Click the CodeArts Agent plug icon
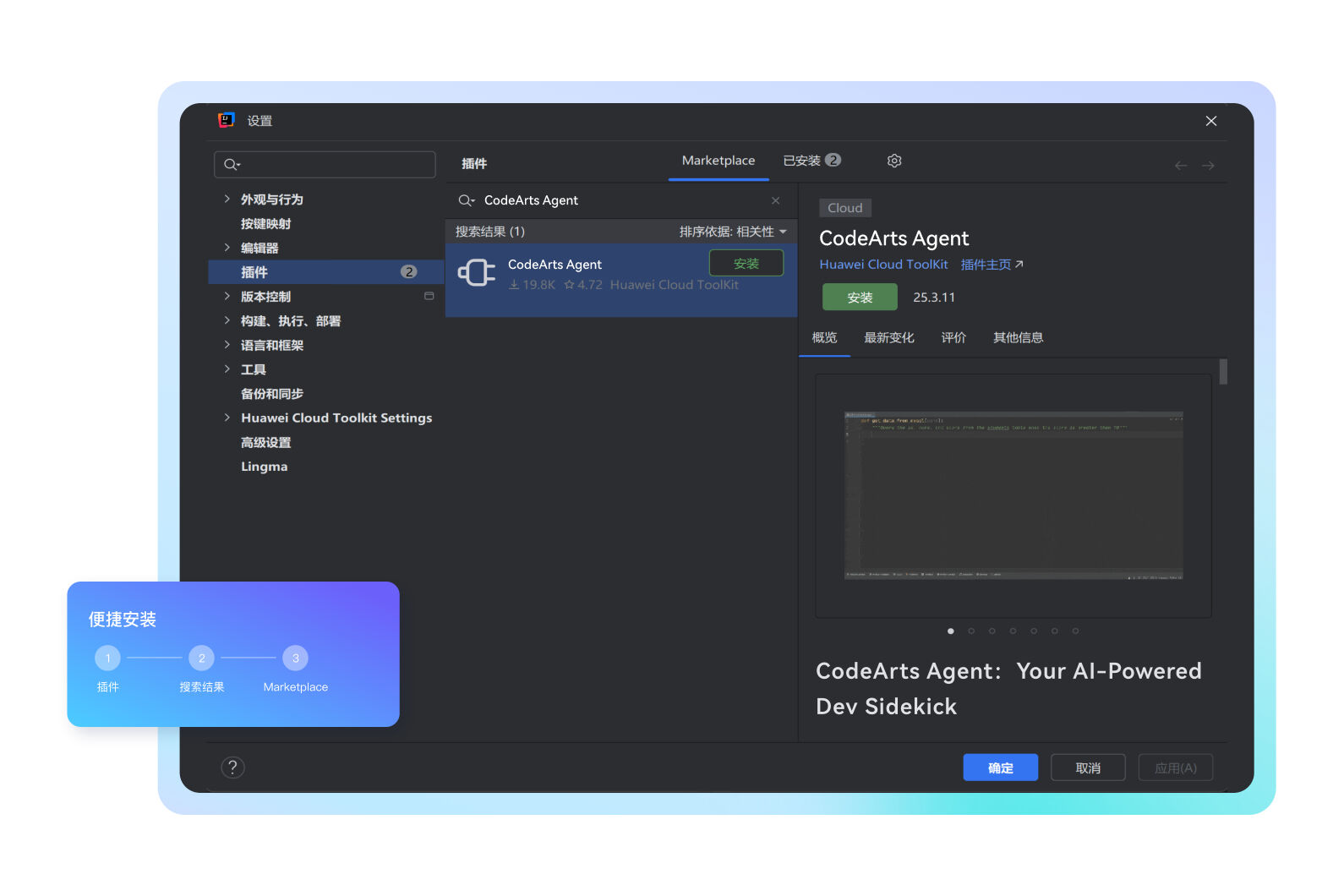1344x896 pixels. pyautogui.click(x=477, y=273)
